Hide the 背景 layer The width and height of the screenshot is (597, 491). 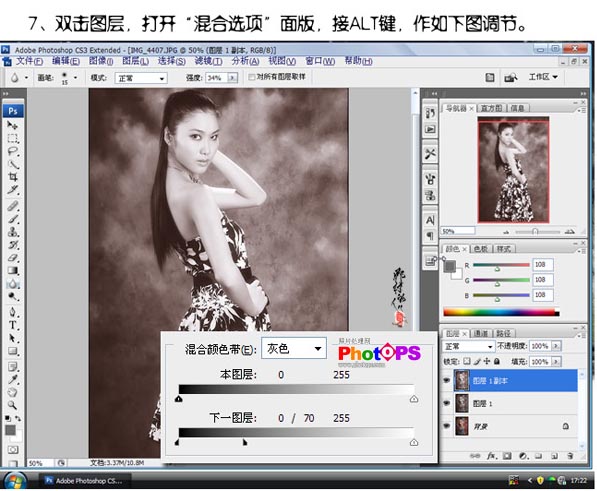tap(446, 426)
